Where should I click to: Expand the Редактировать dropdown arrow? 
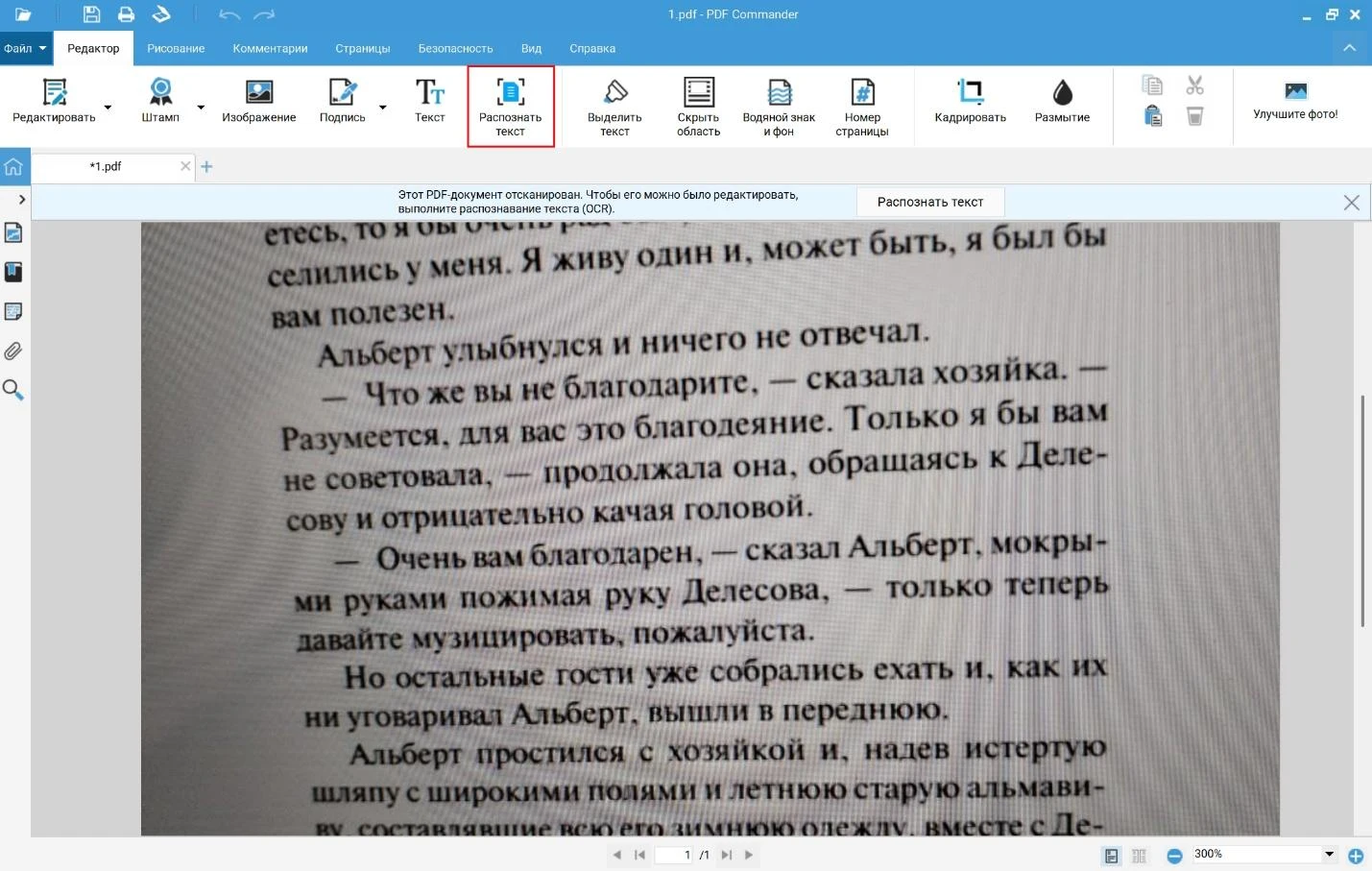(108, 107)
